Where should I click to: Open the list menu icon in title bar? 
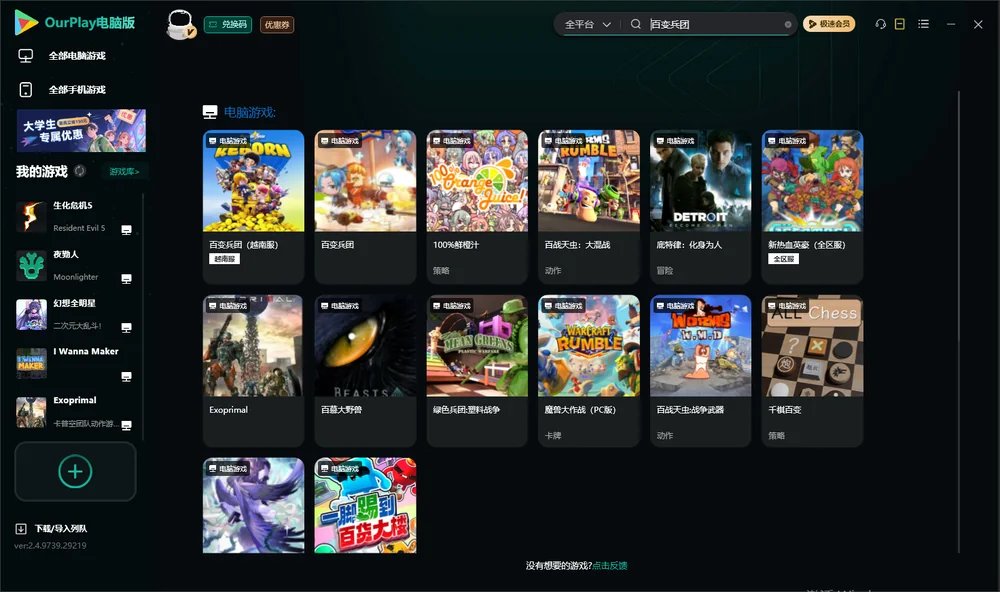tap(923, 24)
